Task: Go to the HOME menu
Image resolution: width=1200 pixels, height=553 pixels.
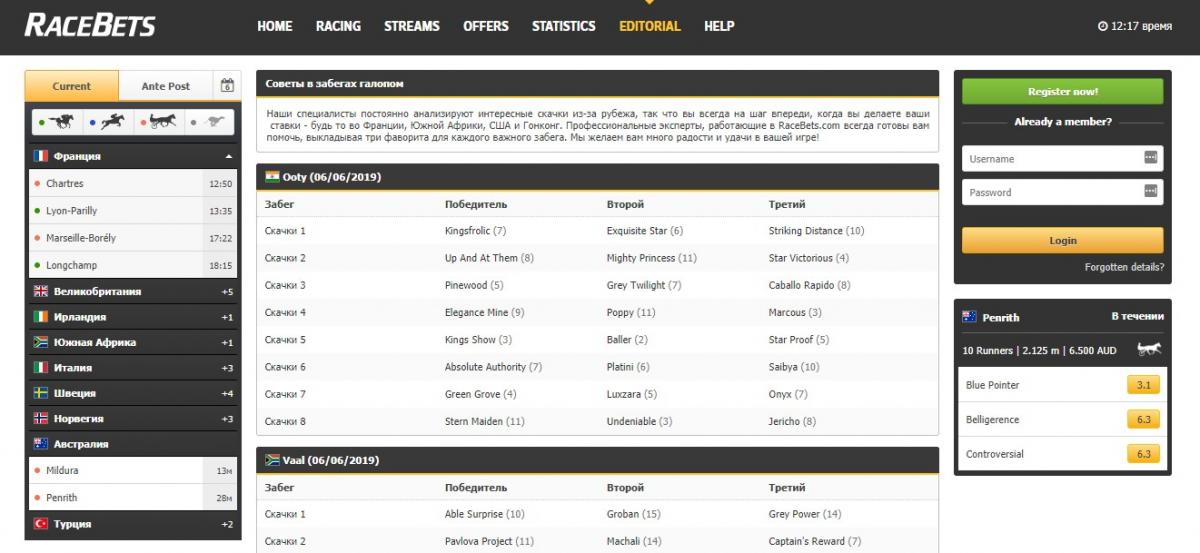Action: click(275, 26)
